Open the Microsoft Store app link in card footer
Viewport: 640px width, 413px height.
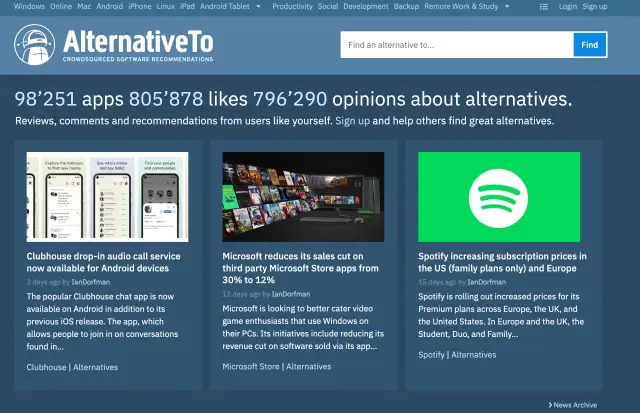coord(251,366)
